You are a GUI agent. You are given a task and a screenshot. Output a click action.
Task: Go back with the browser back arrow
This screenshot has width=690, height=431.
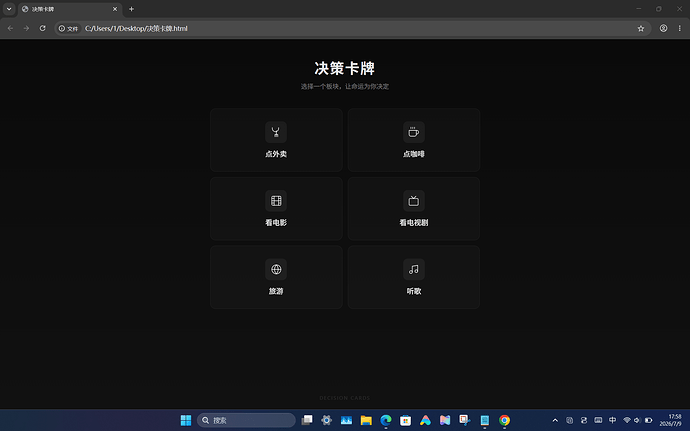point(10,28)
